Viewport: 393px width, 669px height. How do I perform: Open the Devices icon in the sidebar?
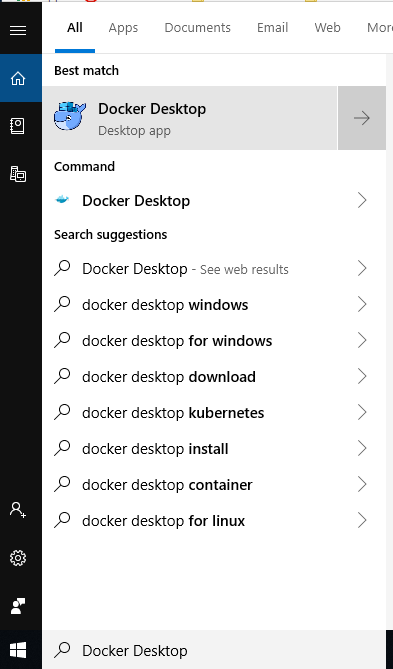click(x=18, y=174)
